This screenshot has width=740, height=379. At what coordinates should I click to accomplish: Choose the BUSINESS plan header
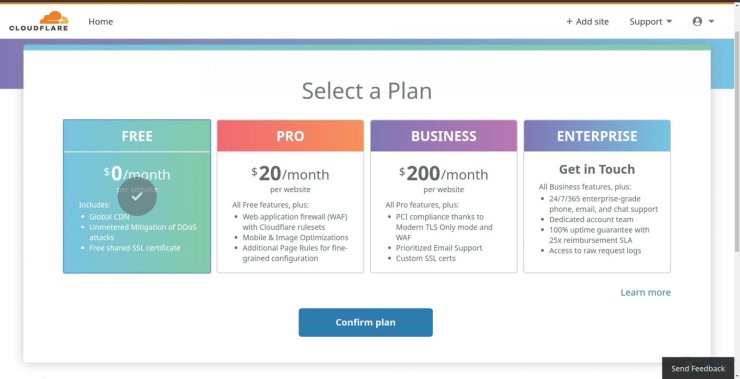[444, 136]
